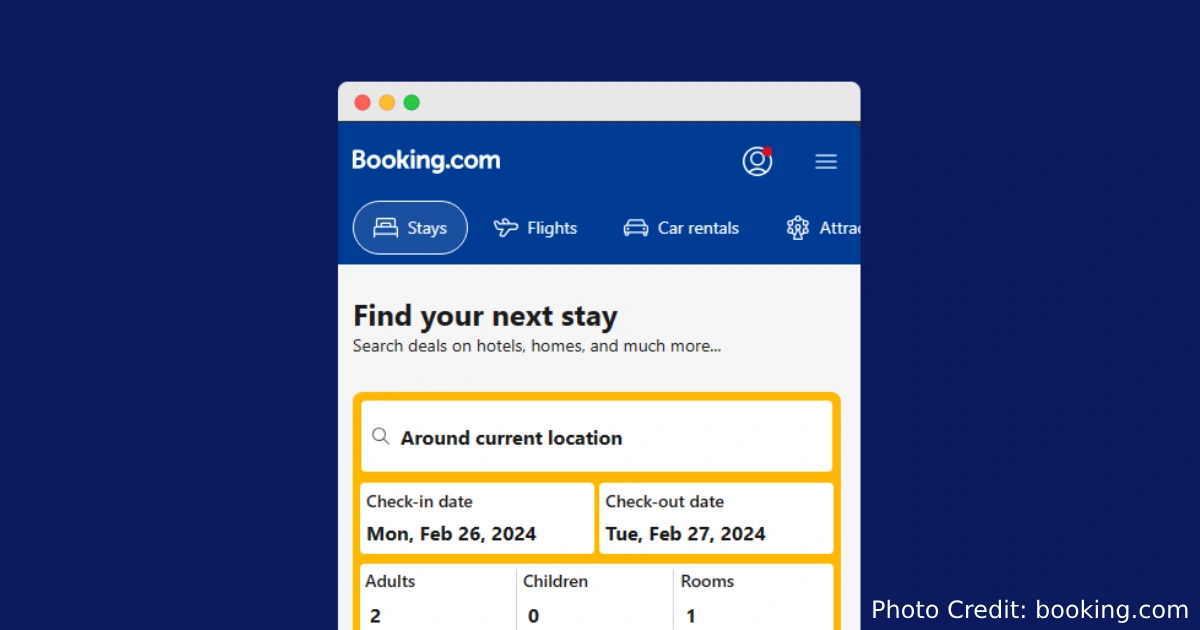1200x630 pixels.
Task: Change the Children count from 0
Action: (594, 597)
